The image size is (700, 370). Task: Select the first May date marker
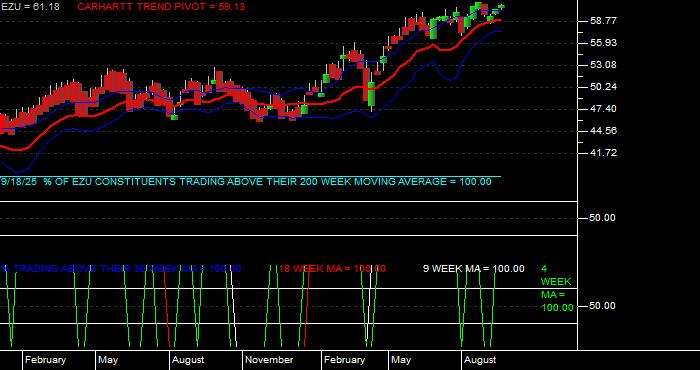click(x=108, y=360)
